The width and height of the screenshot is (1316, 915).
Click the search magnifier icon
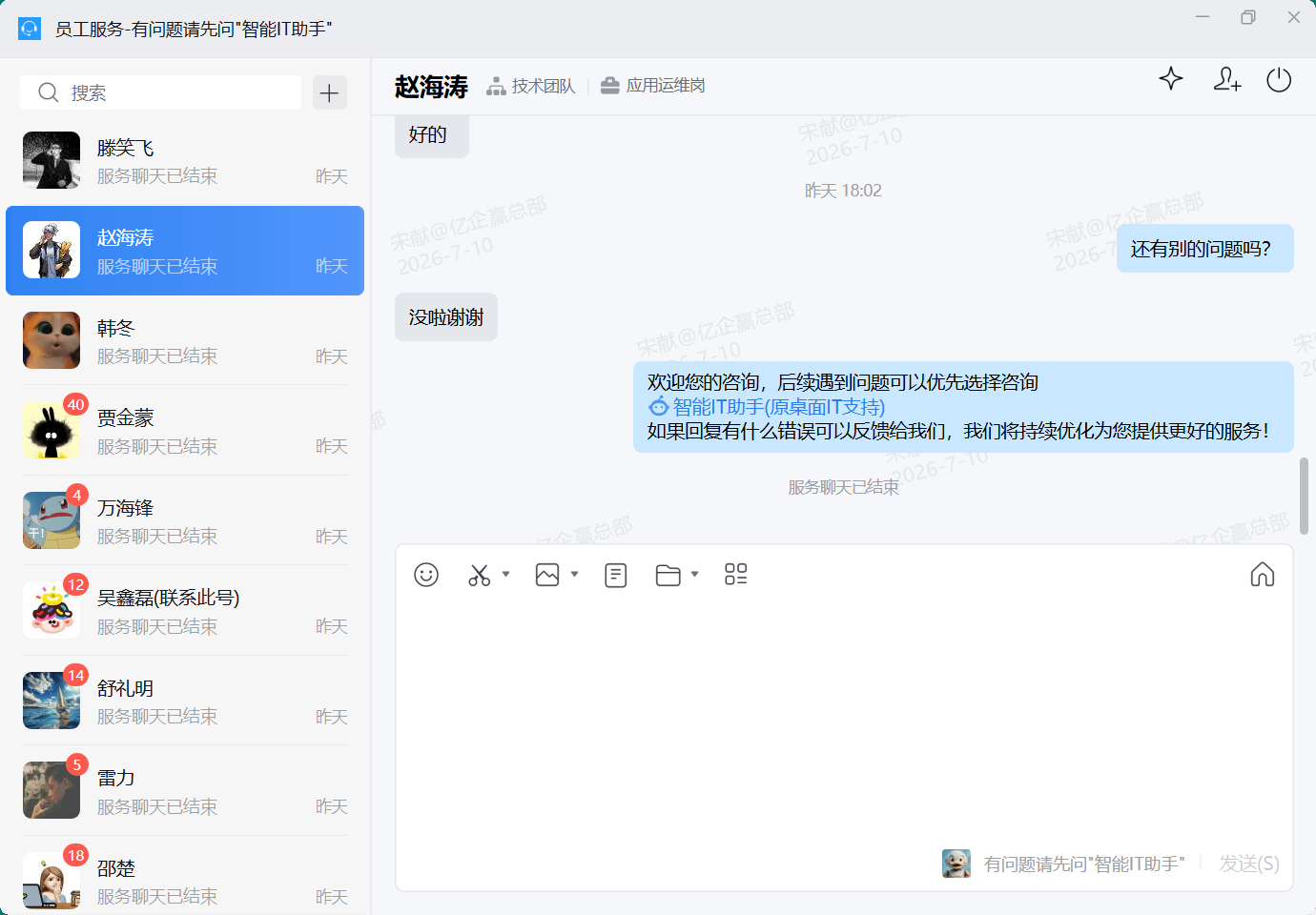[x=49, y=92]
